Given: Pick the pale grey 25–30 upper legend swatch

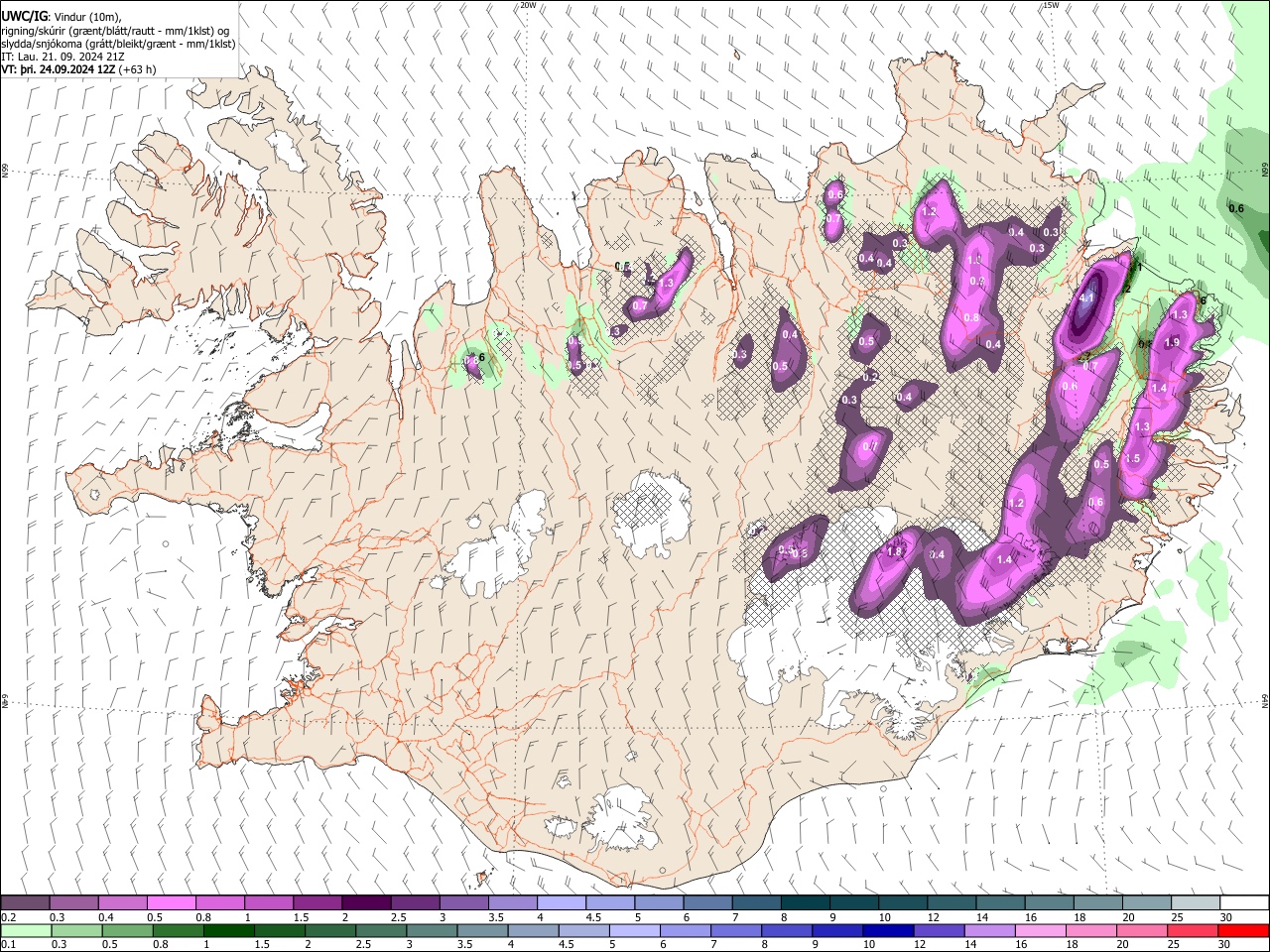Looking at the screenshot, I should pyautogui.click(x=1196, y=902).
